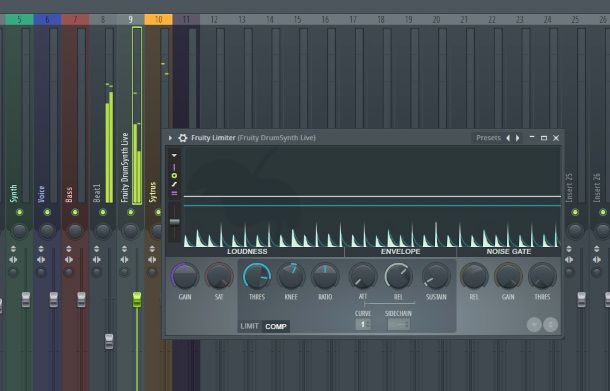Select the Insert 26 mixer track name
This screenshot has height=391, width=610.
pyautogui.click(x=597, y=188)
